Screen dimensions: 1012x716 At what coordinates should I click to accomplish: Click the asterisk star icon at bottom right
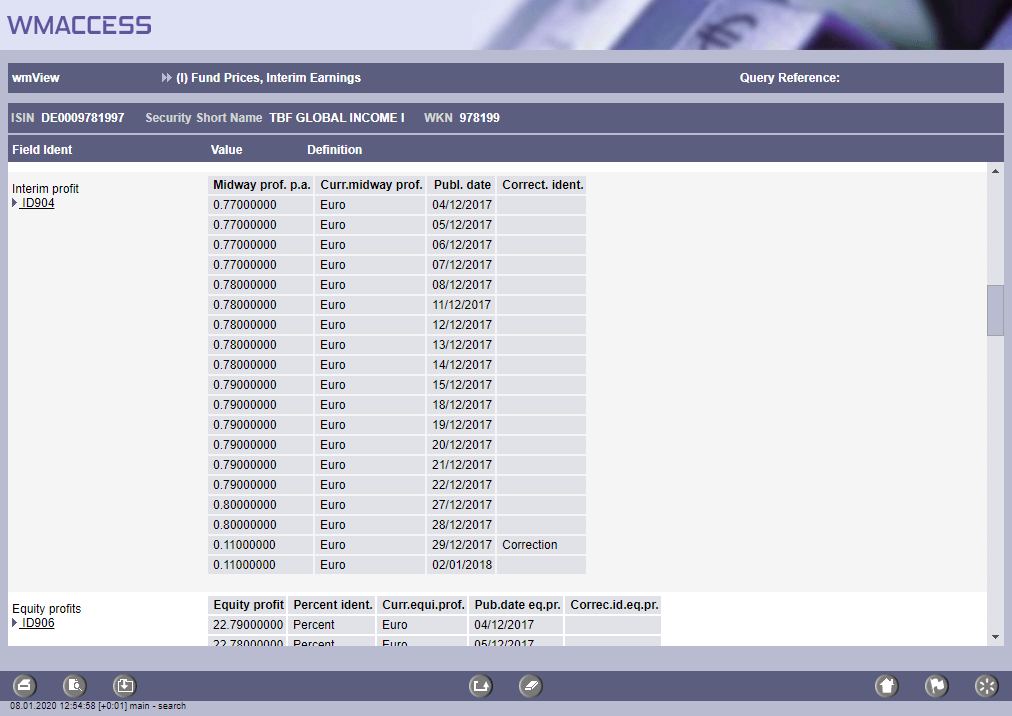click(x=986, y=686)
